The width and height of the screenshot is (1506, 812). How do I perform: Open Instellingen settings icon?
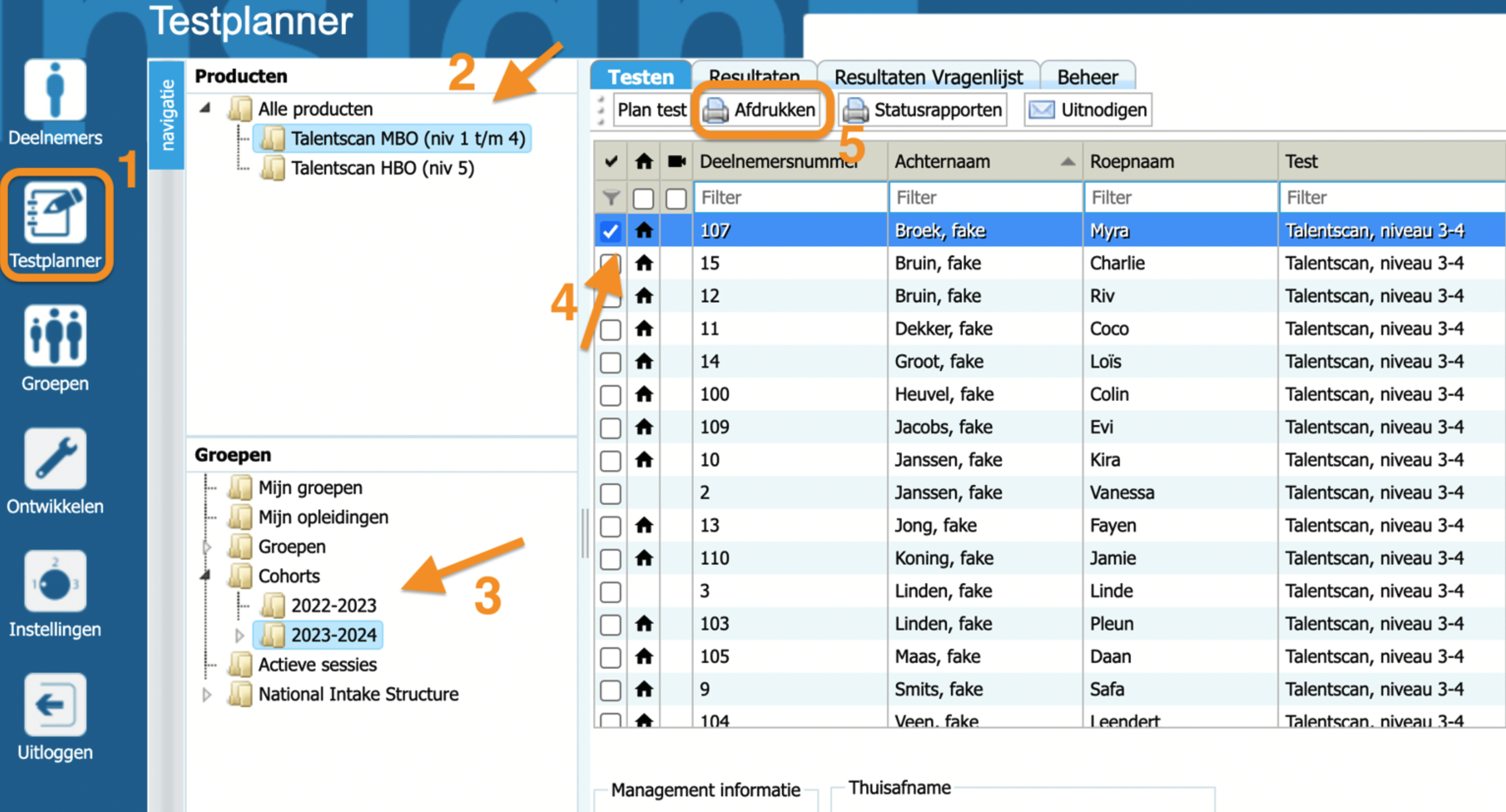pos(55,581)
